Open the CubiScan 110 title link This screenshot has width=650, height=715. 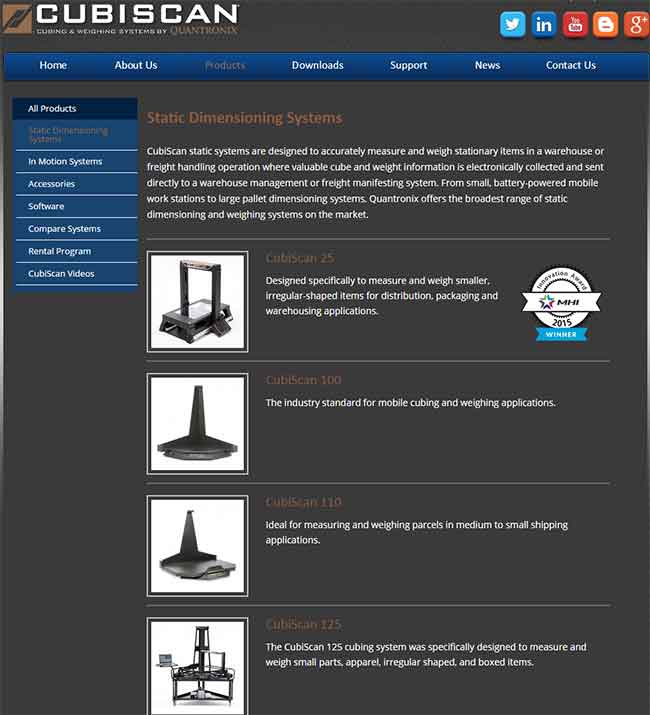[303, 502]
